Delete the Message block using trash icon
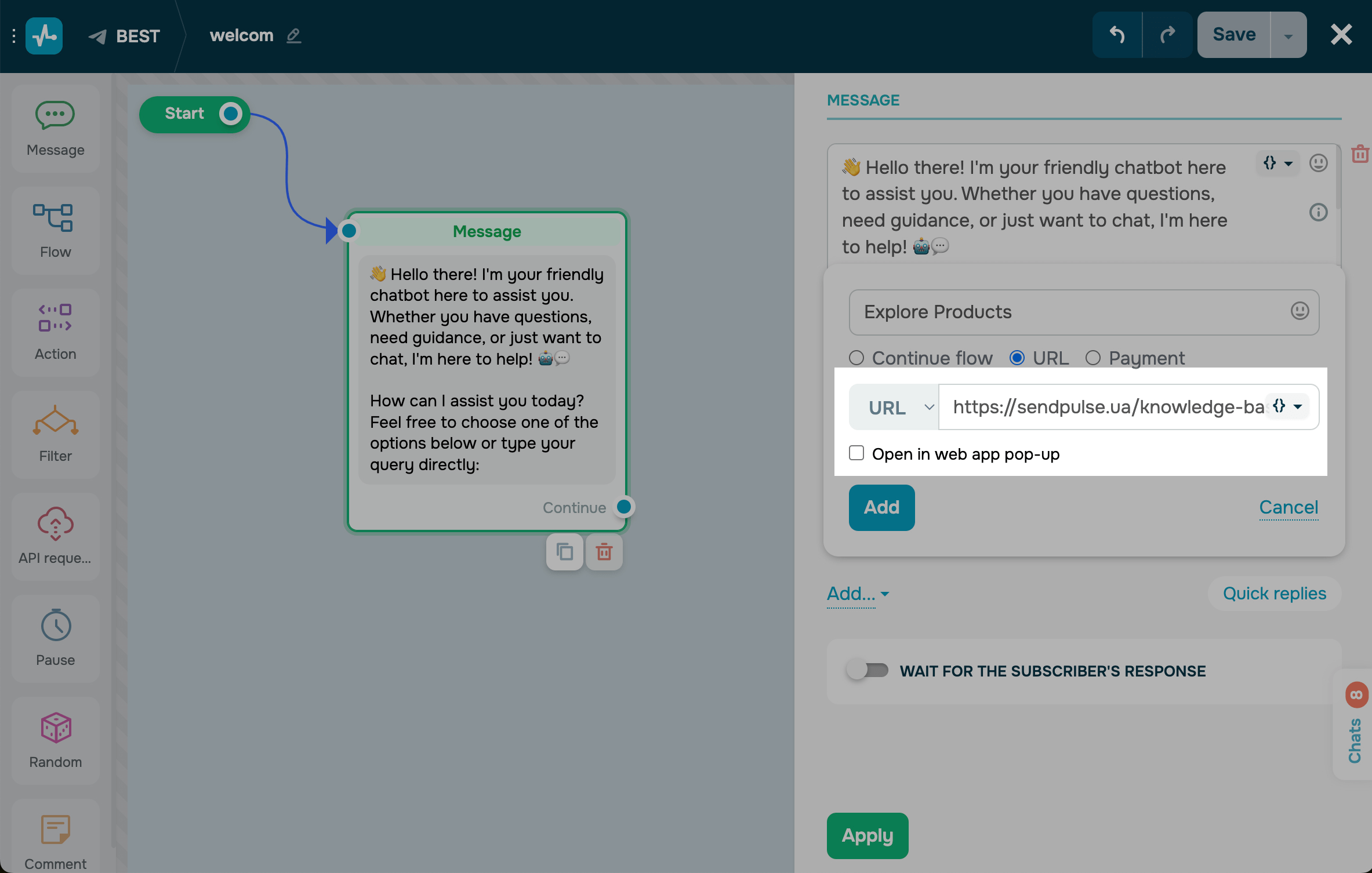 604,552
